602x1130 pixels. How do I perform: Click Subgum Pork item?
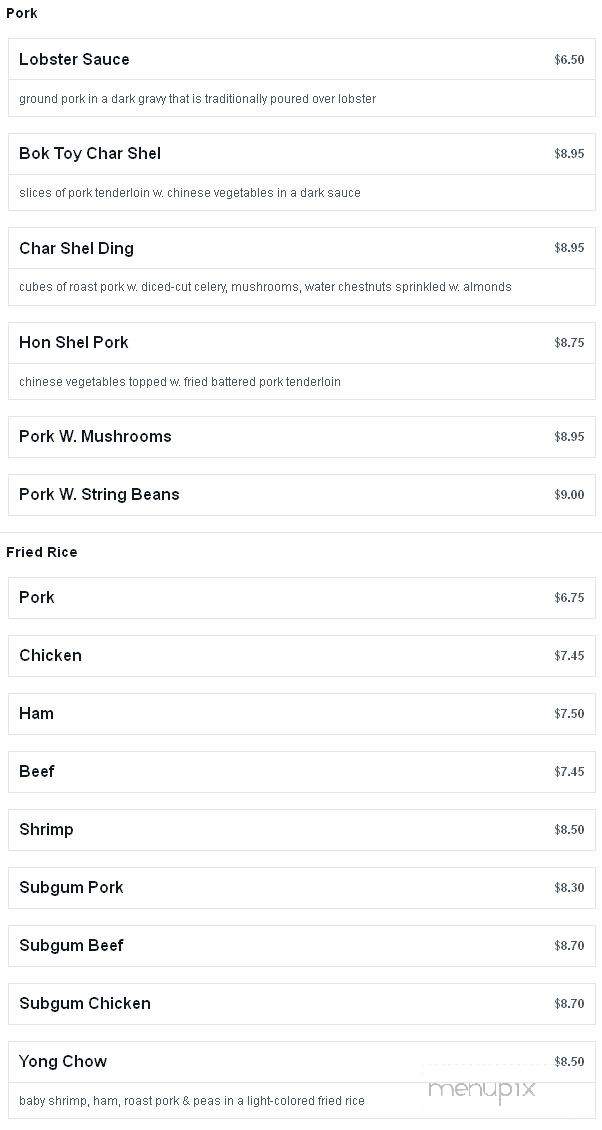click(302, 888)
